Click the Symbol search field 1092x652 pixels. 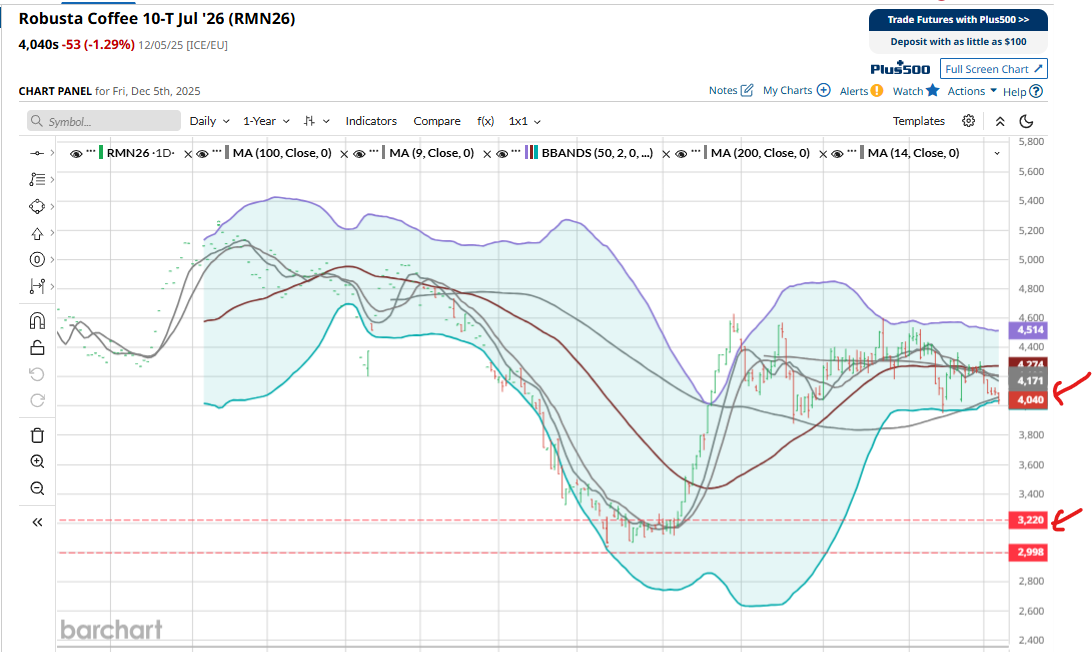[x=104, y=121]
